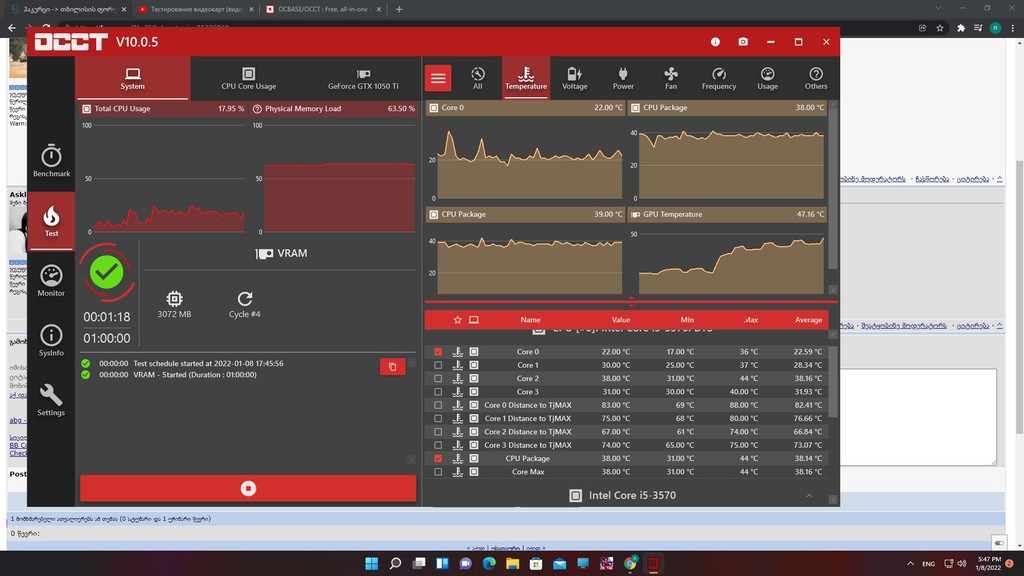Open SysInfo from the left sidebar
This screenshot has width=1024, height=576.
(x=51, y=341)
